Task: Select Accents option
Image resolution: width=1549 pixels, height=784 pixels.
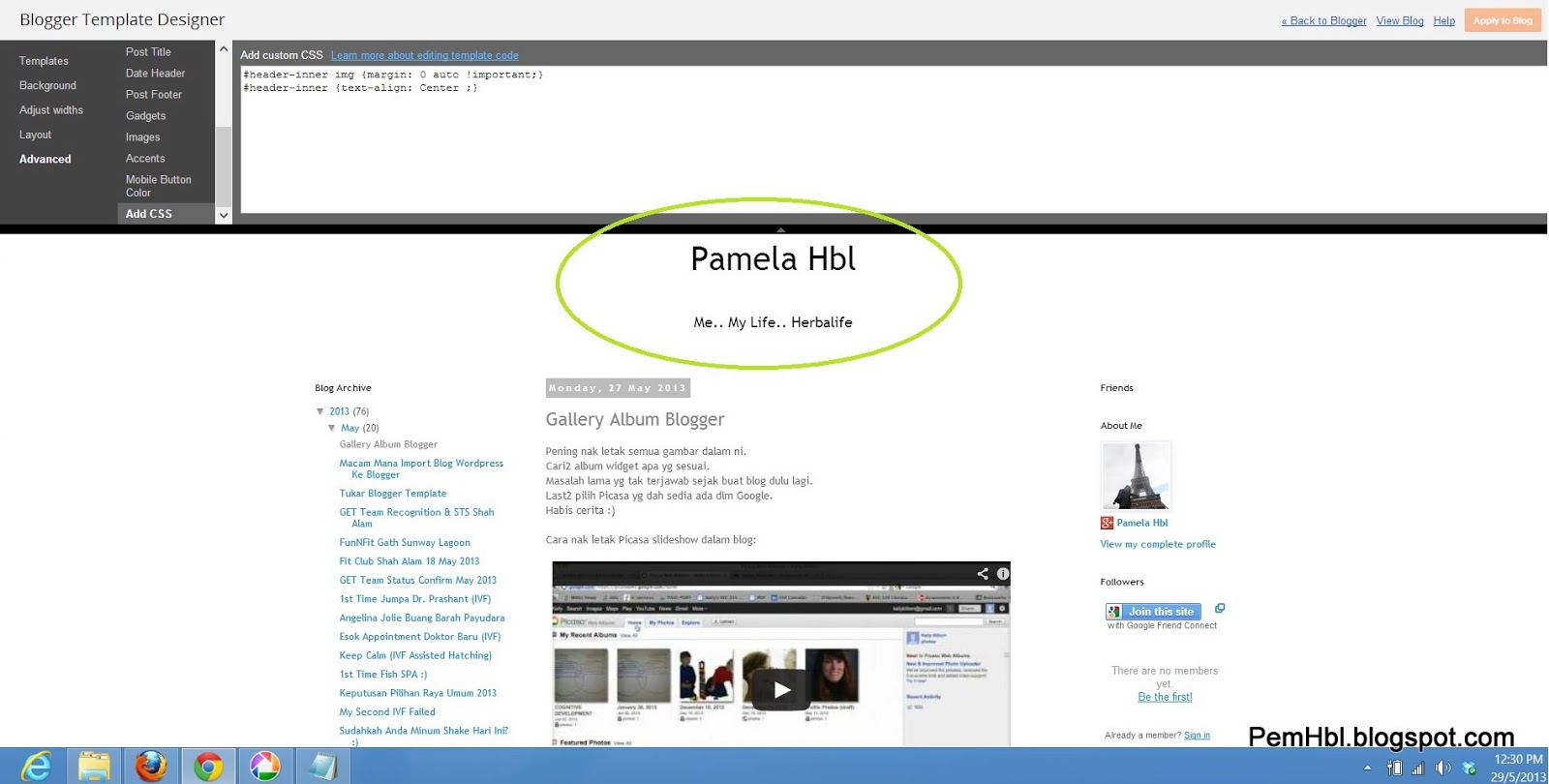Action: pyautogui.click(x=145, y=159)
